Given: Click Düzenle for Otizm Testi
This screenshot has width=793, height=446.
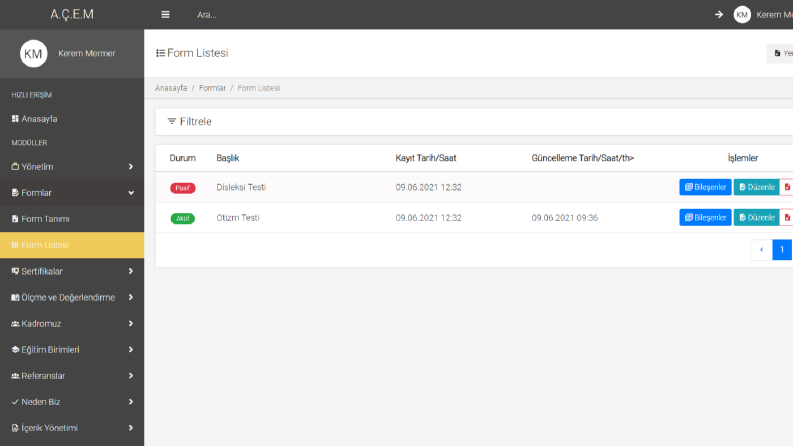Looking at the screenshot, I should coord(757,217).
